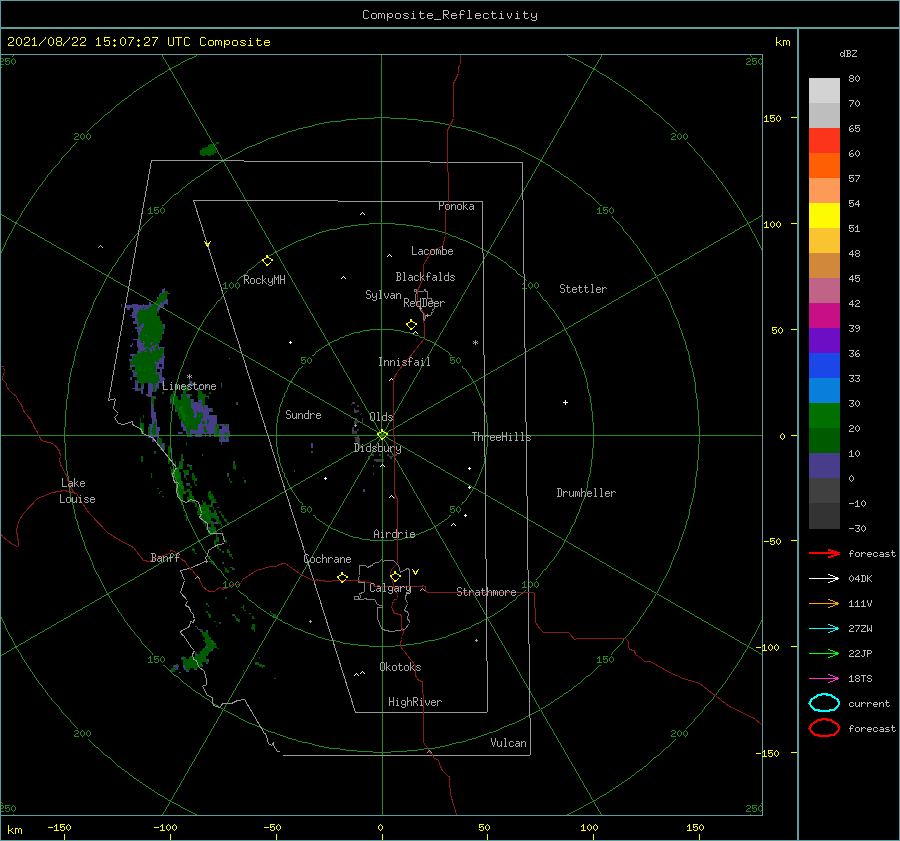The height and width of the screenshot is (841, 900).
Task: Click the Lake Louise label on map
Action: pos(77,491)
